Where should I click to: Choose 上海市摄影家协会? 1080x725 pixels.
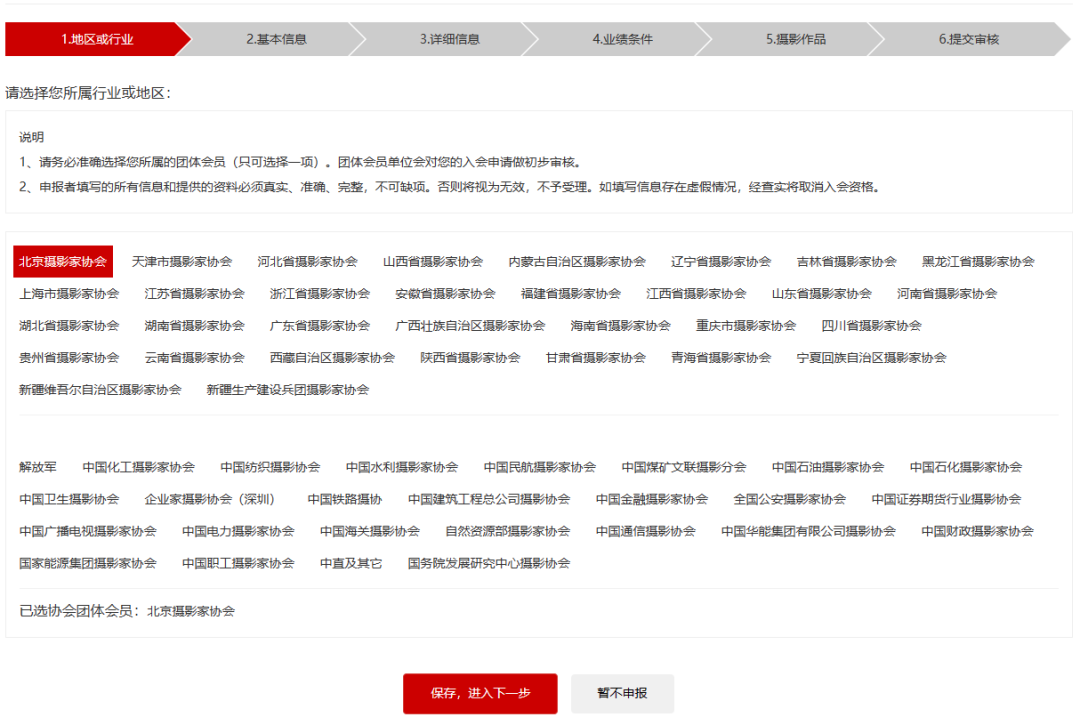[69, 294]
